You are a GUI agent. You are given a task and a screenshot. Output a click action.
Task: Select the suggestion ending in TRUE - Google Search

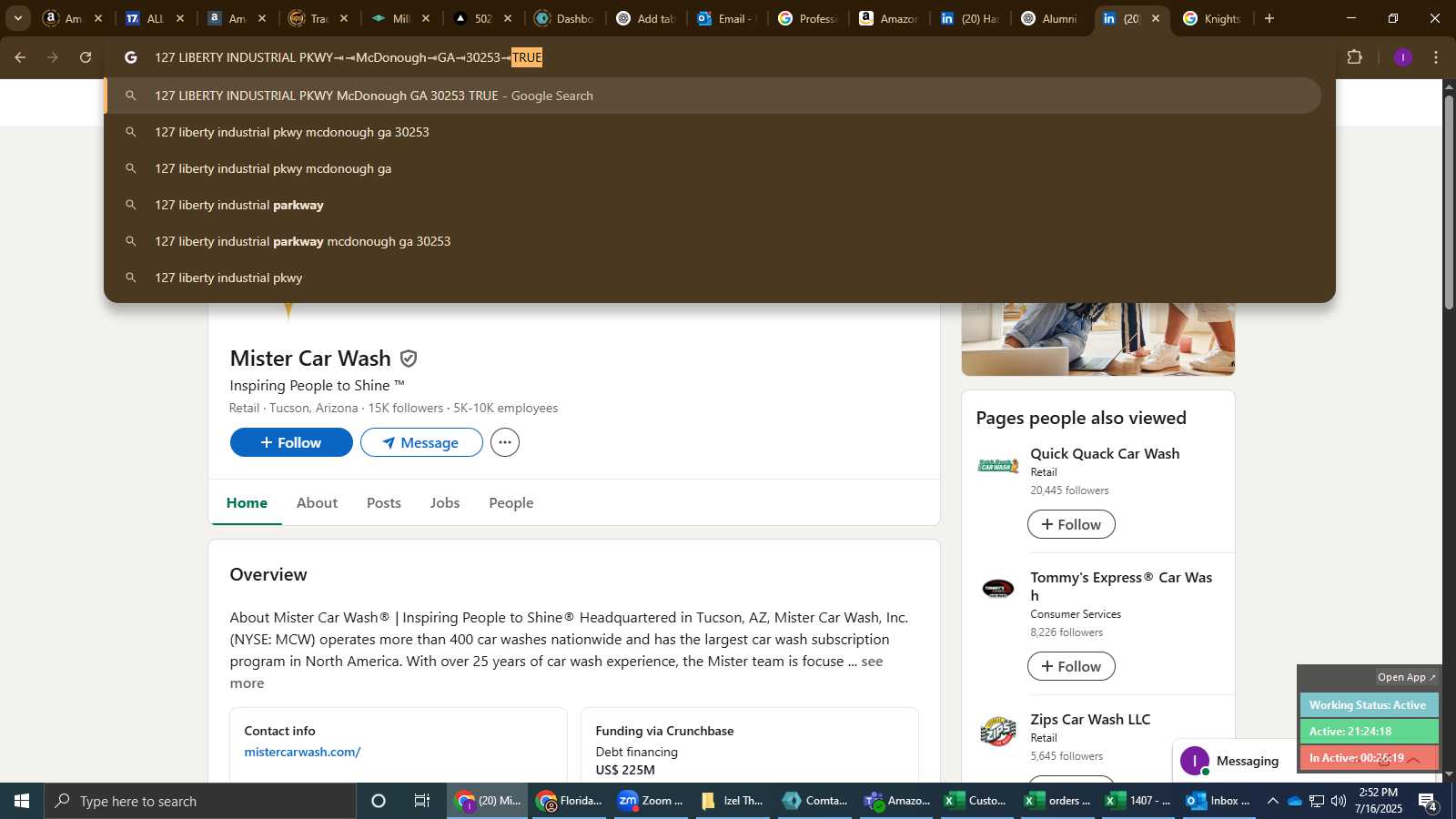tap(713, 96)
